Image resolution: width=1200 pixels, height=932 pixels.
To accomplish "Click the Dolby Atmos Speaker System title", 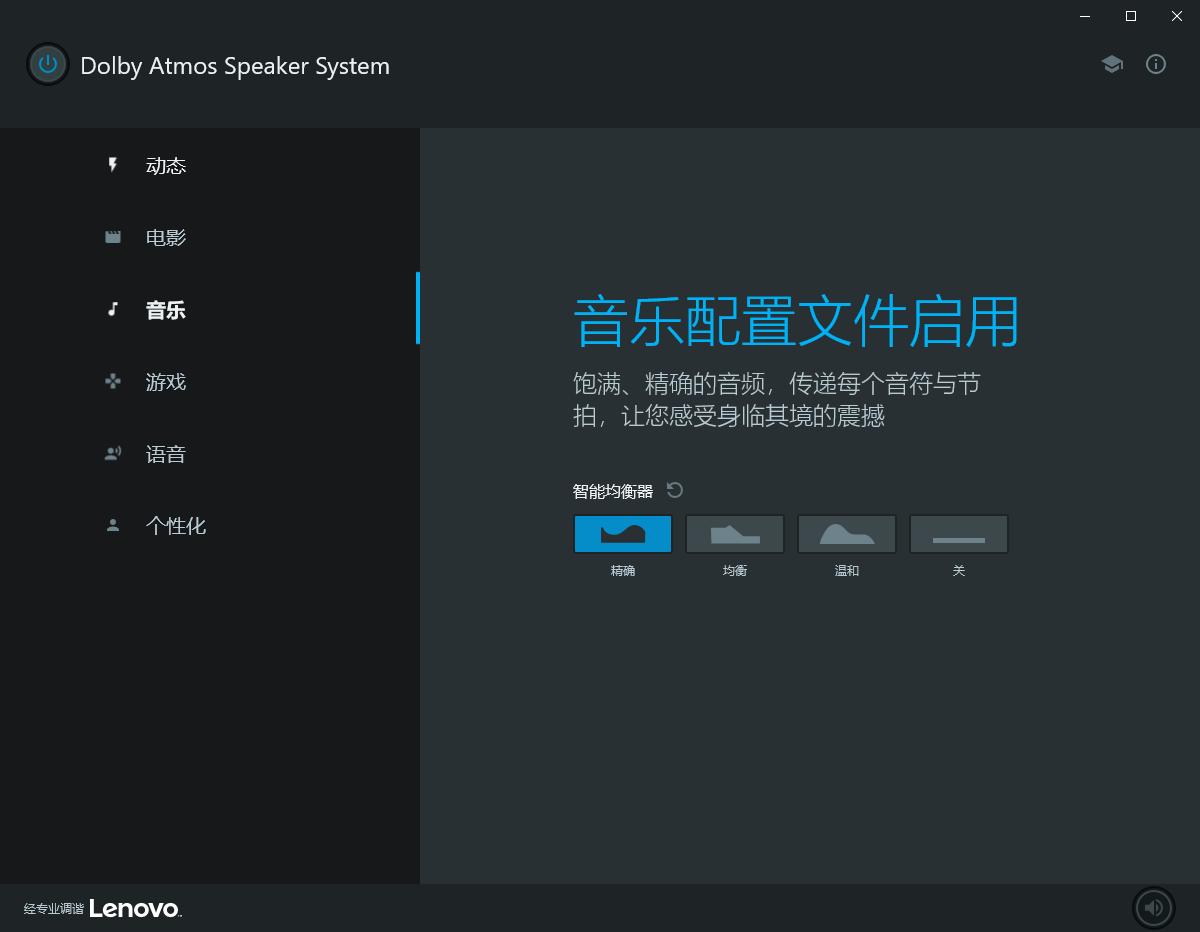I will coord(235,66).
